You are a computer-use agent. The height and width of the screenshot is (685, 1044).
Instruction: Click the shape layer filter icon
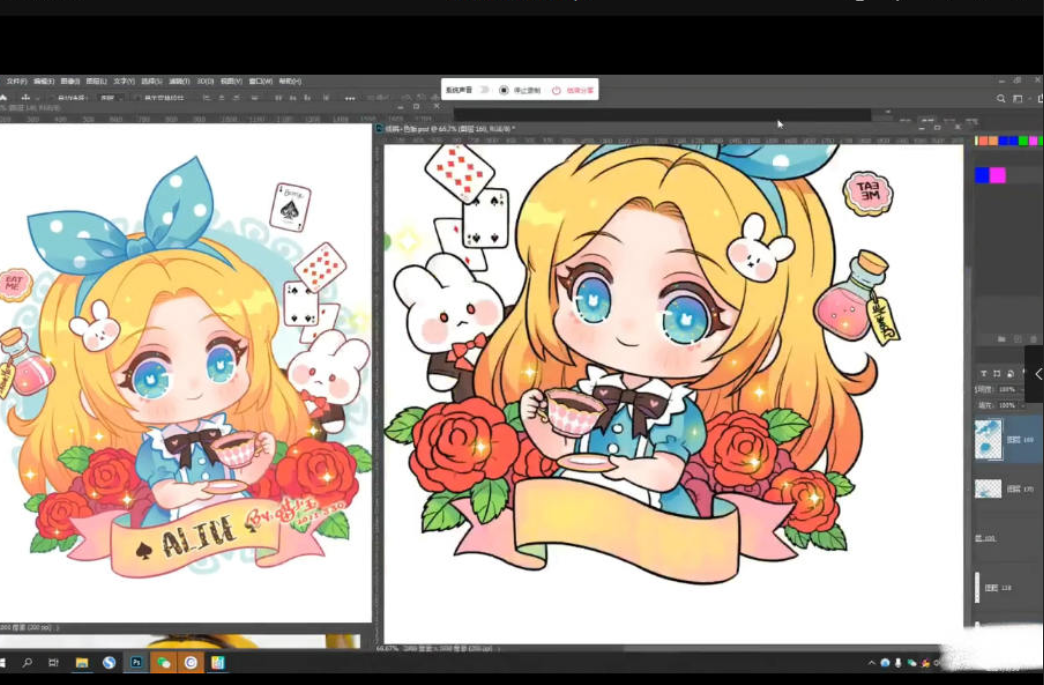[x=997, y=373]
